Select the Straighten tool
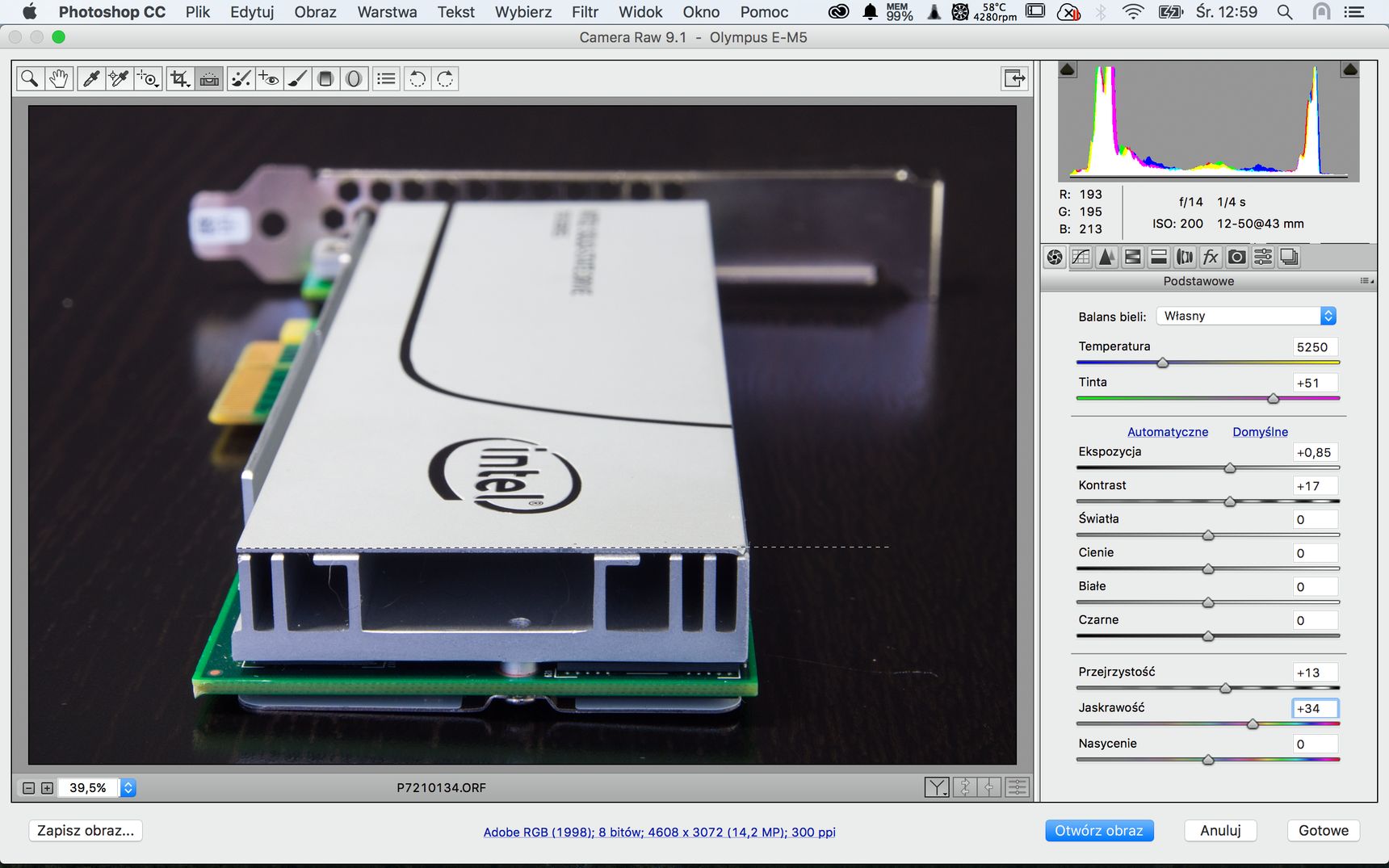The image size is (1389, 868). (209, 78)
